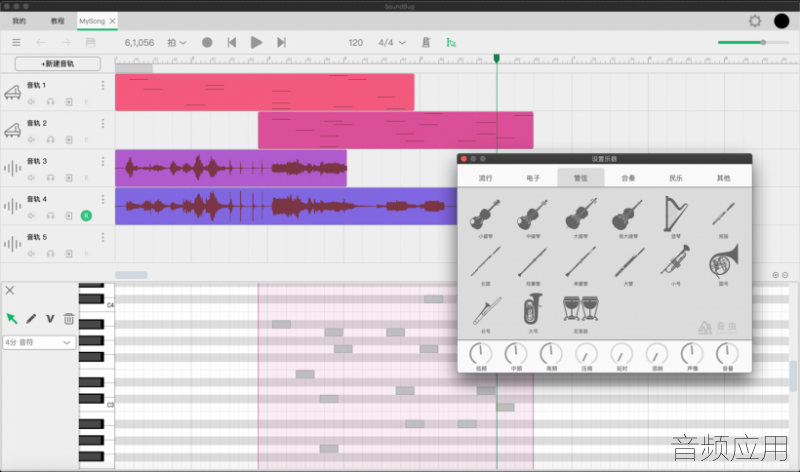This screenshot has height=472, width=800.
Task: Switch to the 我的 tab
Action: (19, 21)
